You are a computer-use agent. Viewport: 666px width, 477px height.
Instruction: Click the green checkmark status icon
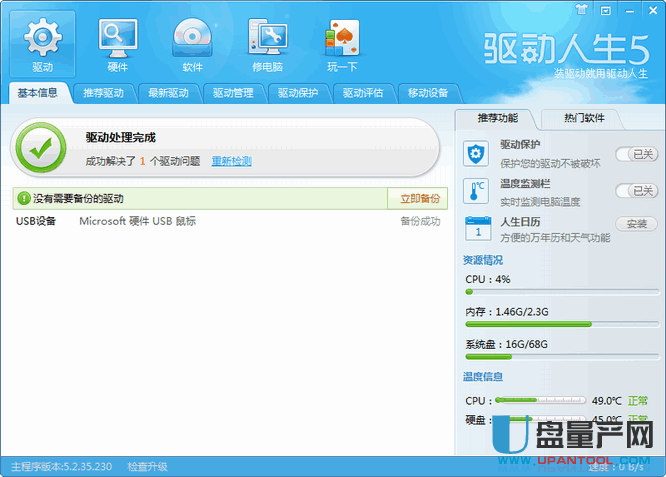[x=41, y=147]
